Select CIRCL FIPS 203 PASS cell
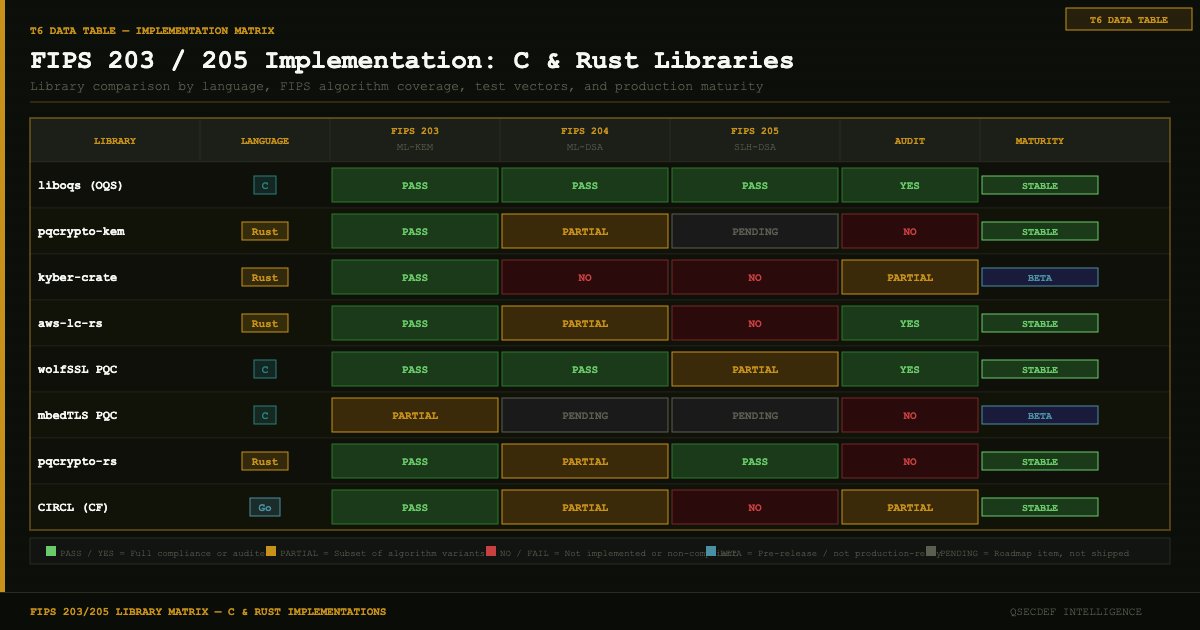This screenshot has width=1200, height=630. 415,507
